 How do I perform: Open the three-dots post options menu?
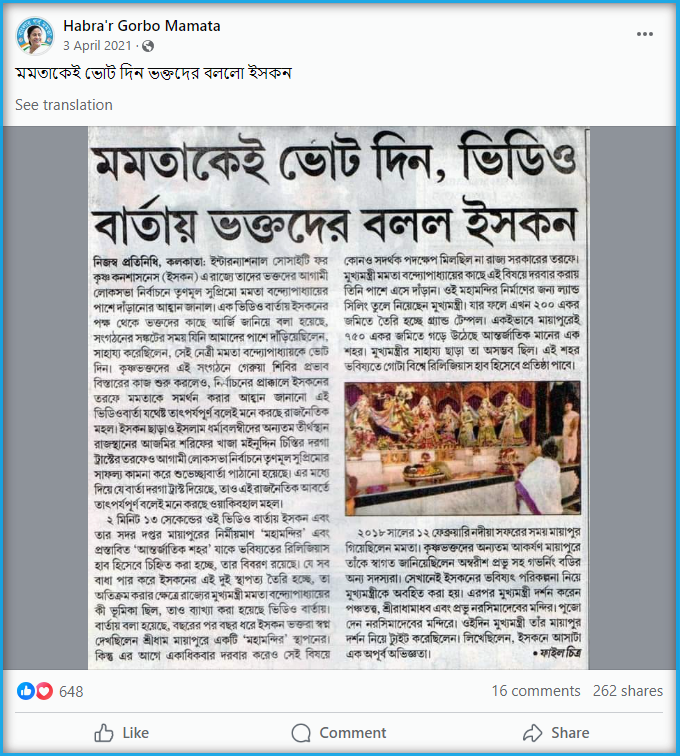click(x=644, y=34)
